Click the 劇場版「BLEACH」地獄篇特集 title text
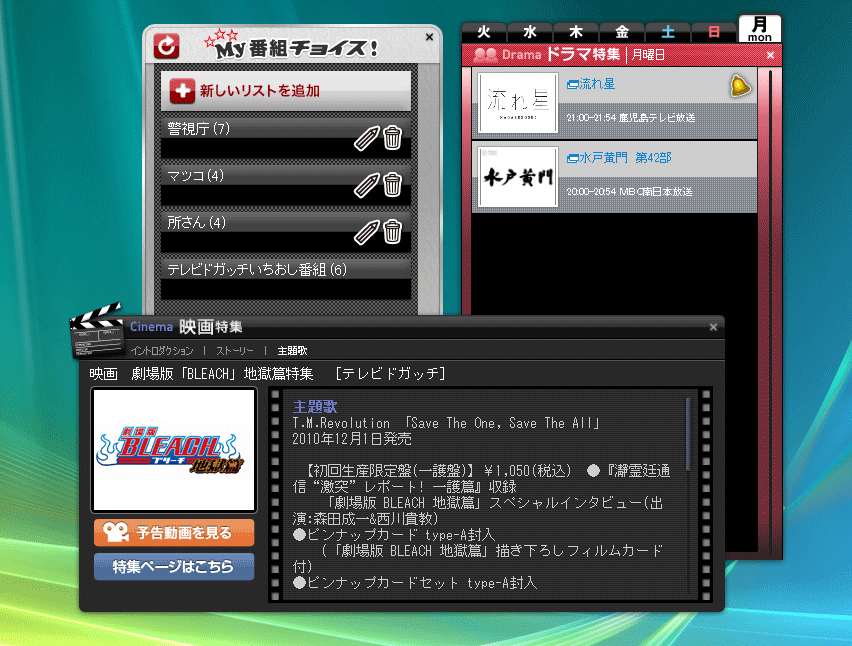Image resolution: width=852 pixels, height=646 pixels. point(222,374)
